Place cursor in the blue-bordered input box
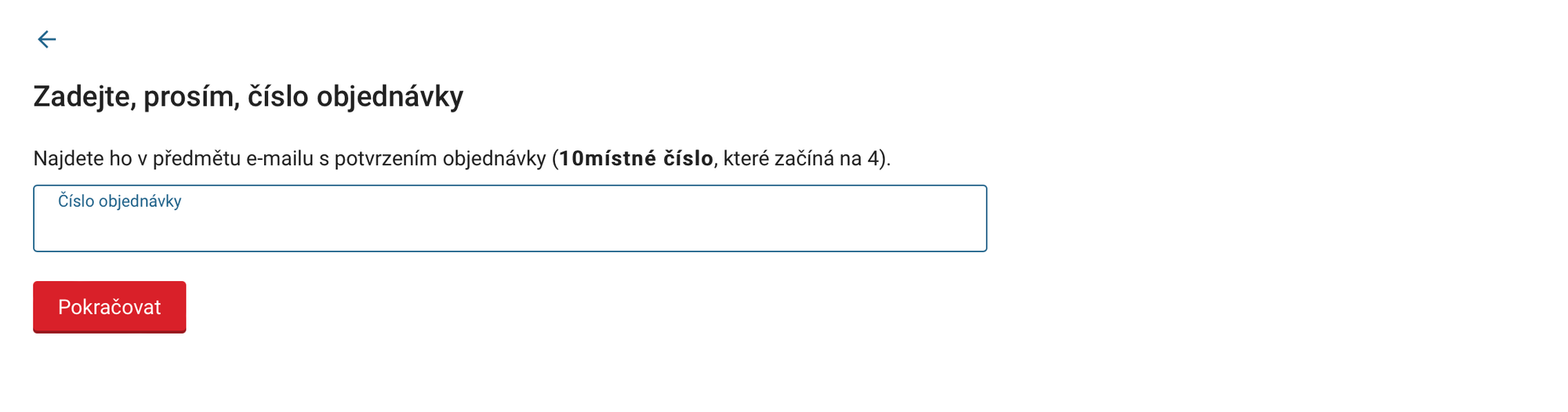This screenshot has height=412, width=1568. click(510, 227)
